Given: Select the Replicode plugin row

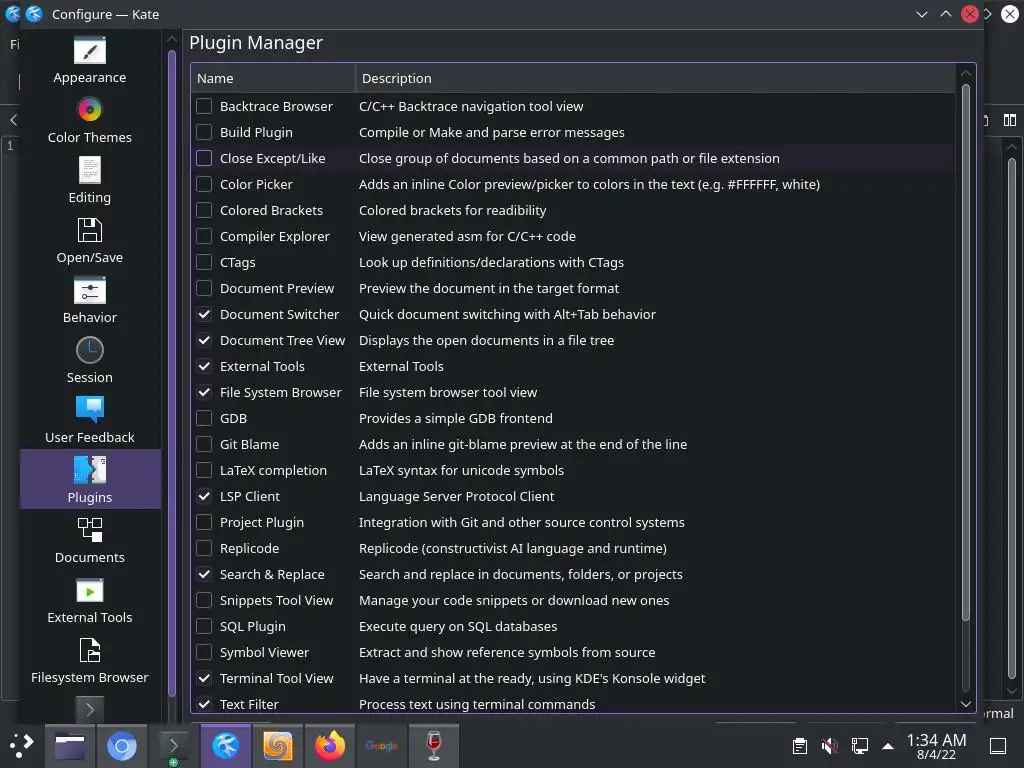Looking at the screenshot, I should click(x=573, y=549).
